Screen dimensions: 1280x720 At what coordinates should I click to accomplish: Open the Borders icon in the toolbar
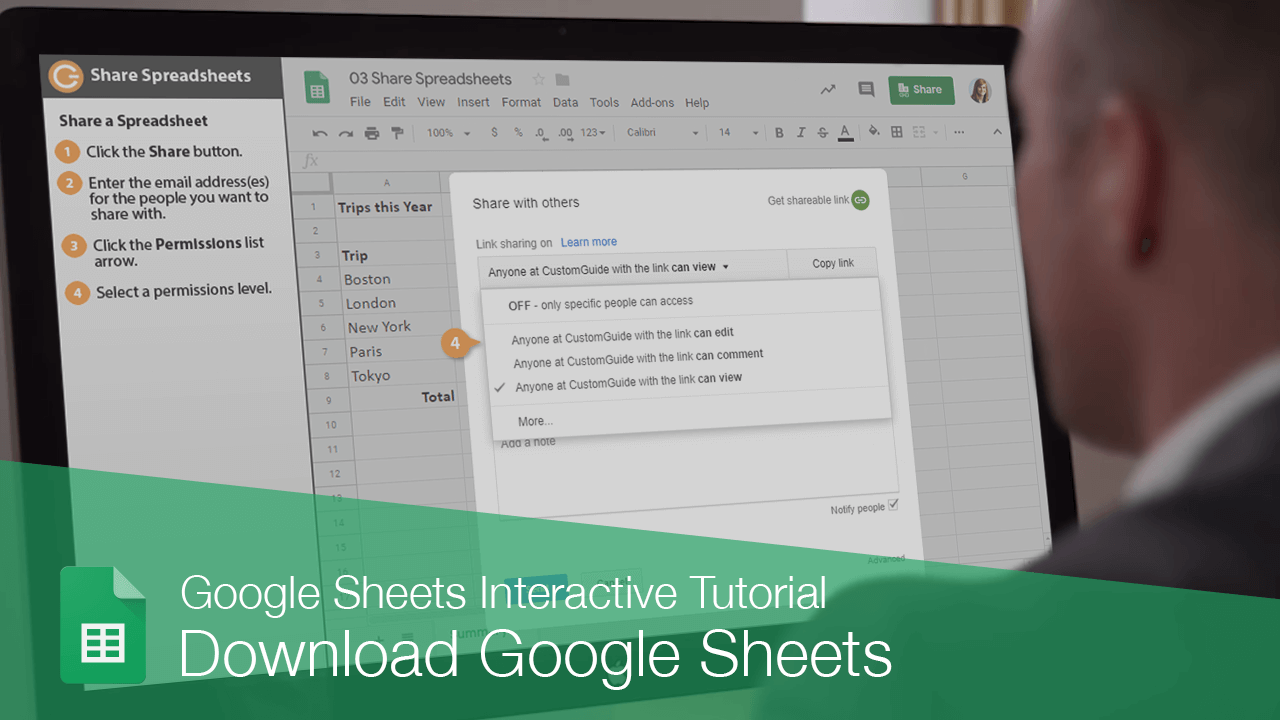click(x=895, y=131)
